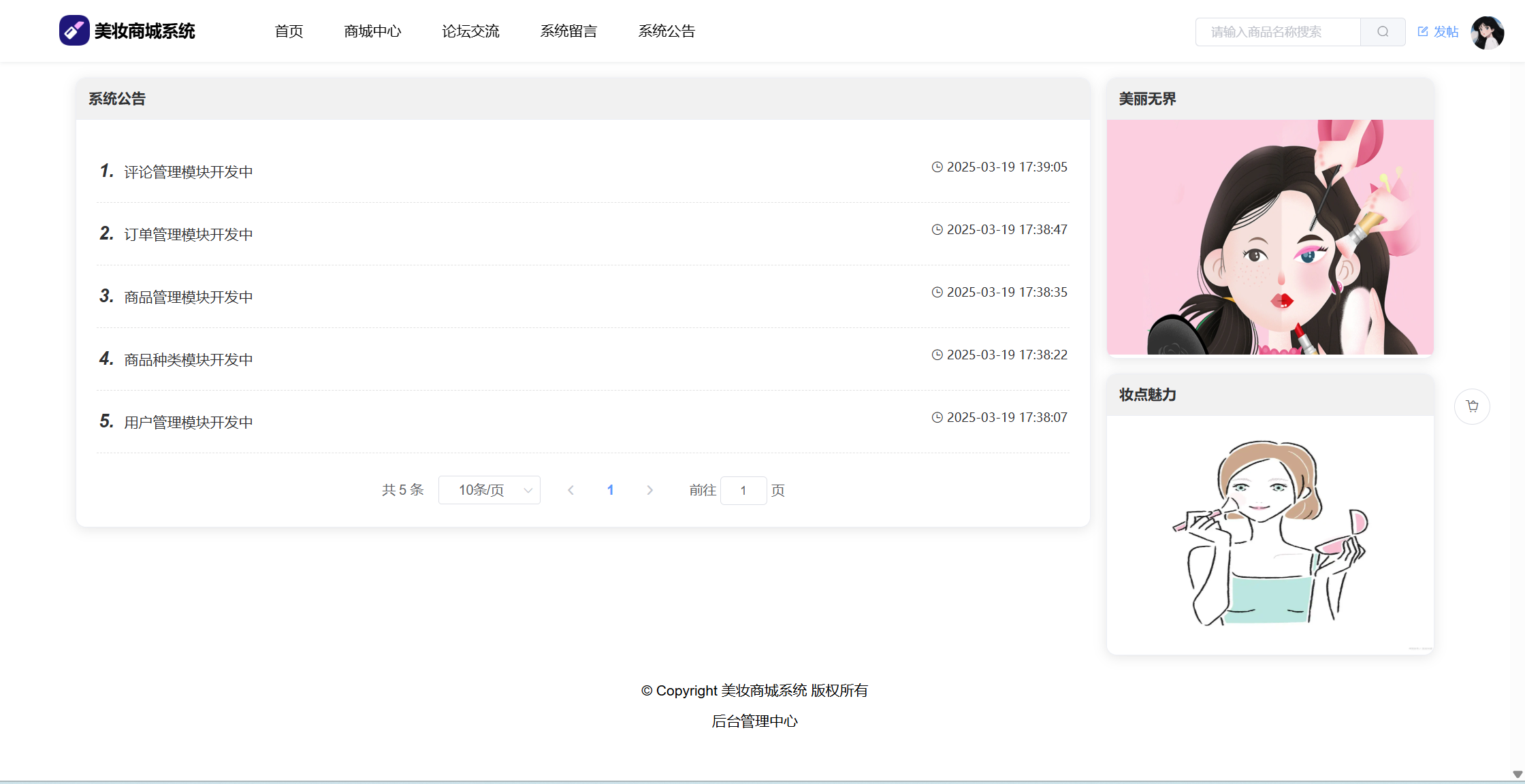The image size is (1525, 784).
Task: Click the search magnifier icon
Action: [1383, 32]
